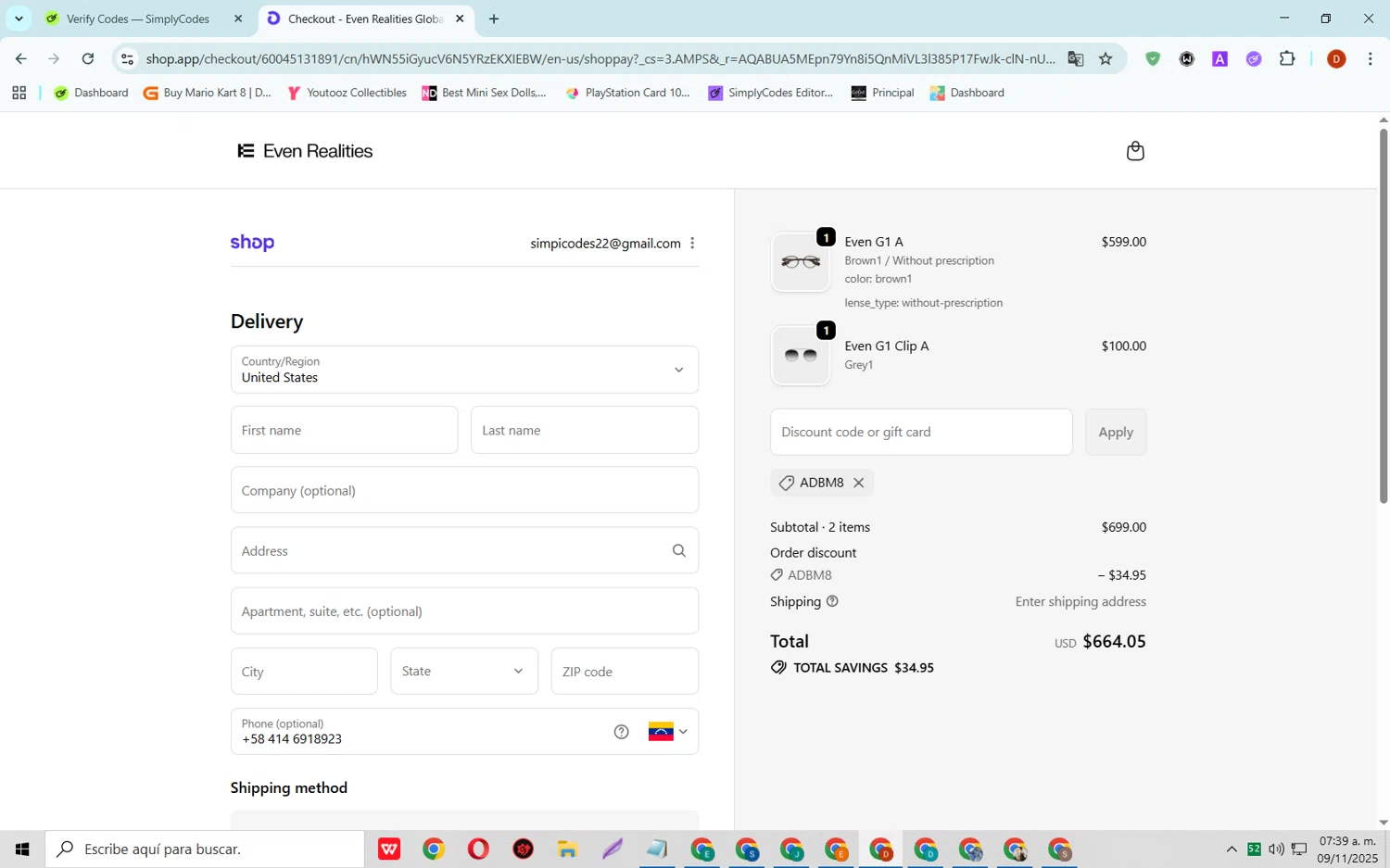The height and width of the screenshot is (868, 1390).
Task: Click the ZIP code field
Action: (x=625, y=671)
